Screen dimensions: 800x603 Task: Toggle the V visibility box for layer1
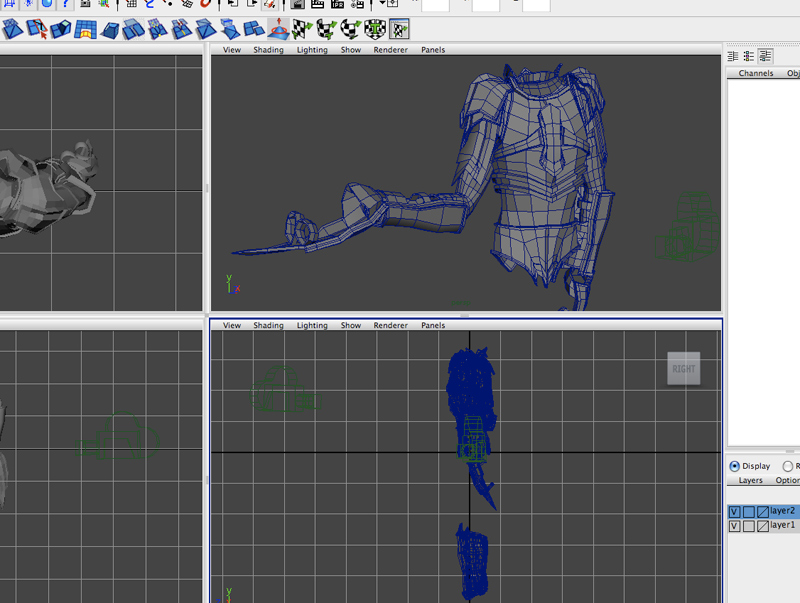[x=734, y=526]
